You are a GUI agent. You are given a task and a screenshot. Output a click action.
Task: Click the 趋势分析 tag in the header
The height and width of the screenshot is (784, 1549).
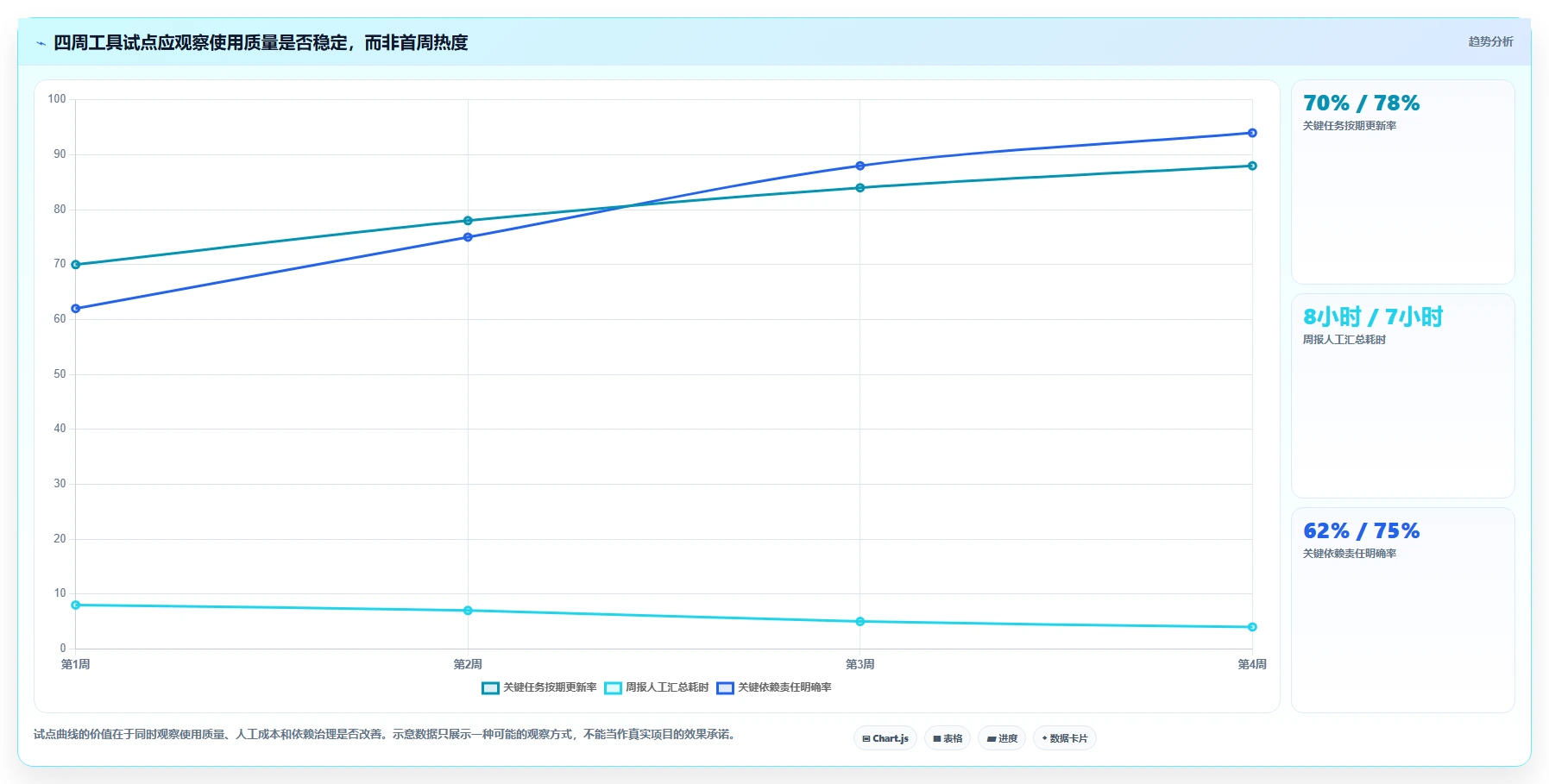[1490, 41]
